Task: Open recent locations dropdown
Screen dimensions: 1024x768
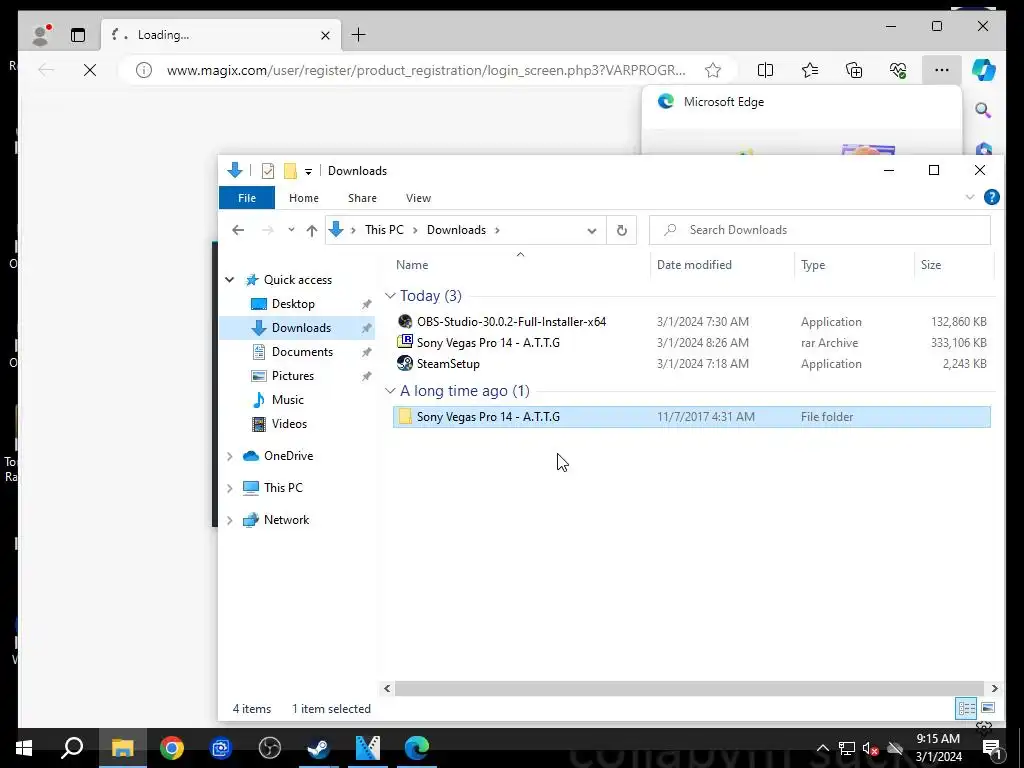Action: click(x=291, y=230)
